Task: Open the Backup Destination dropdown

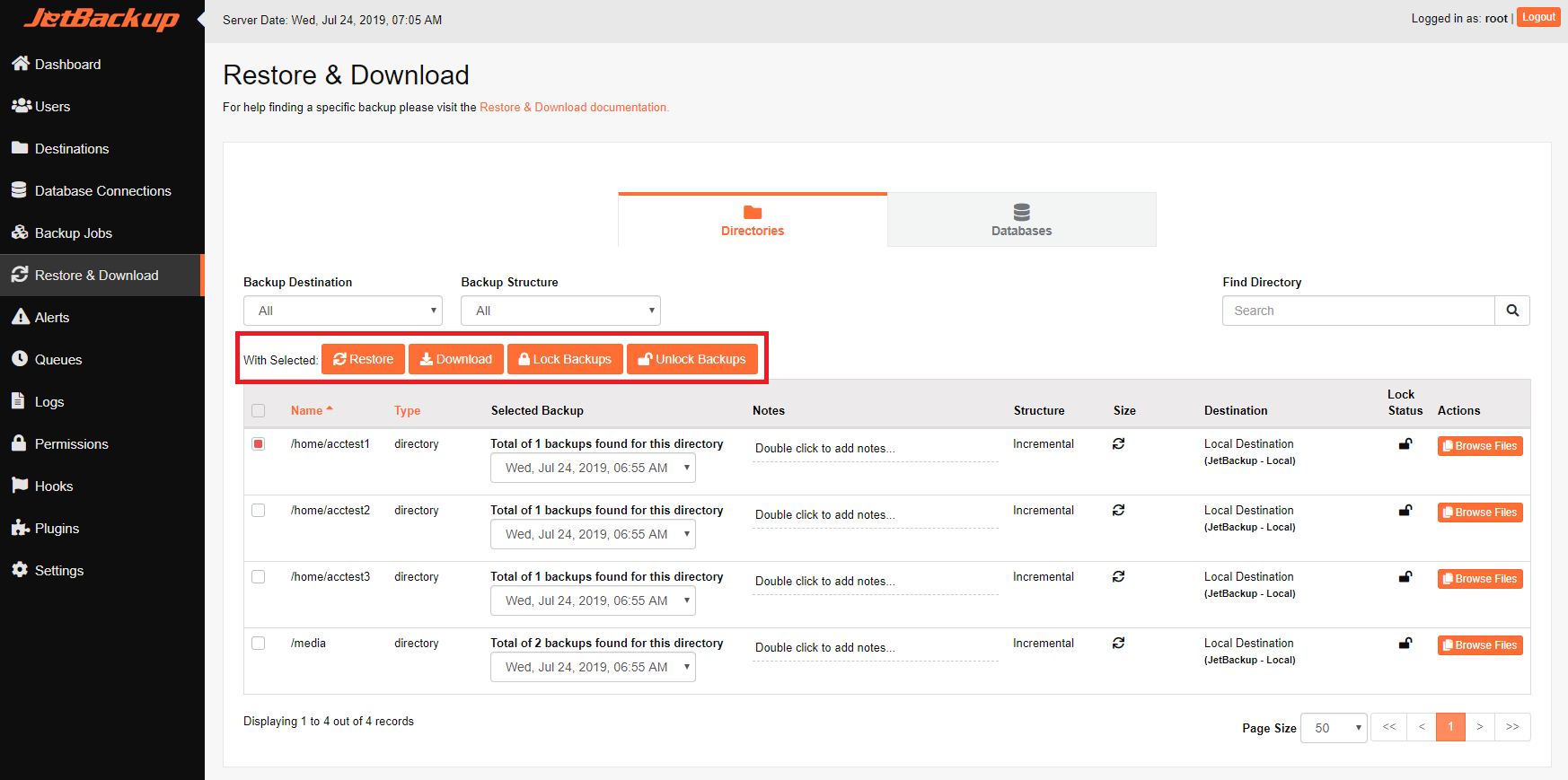Action: pos(343,311)
